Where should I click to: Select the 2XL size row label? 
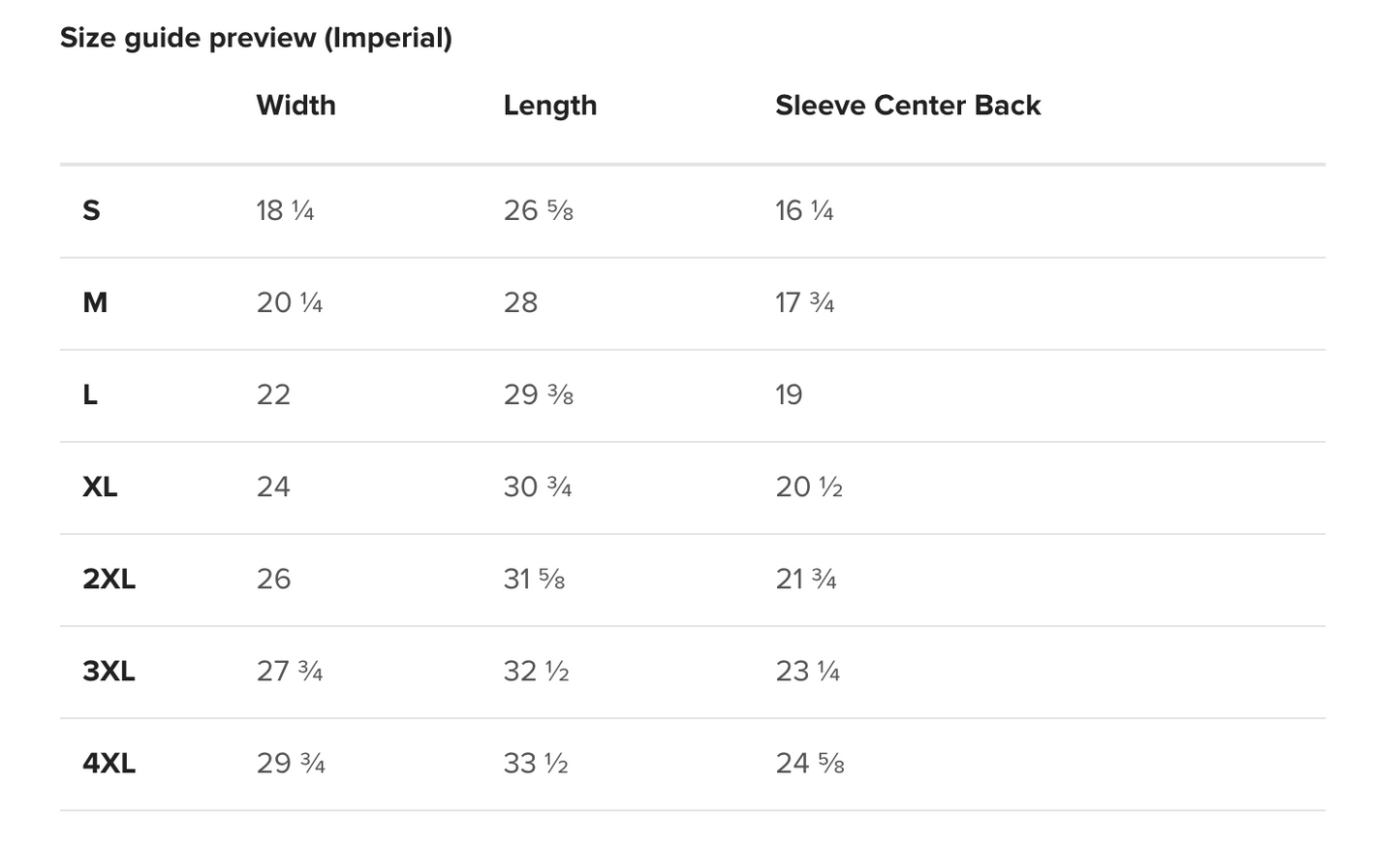tap(109, 579)
